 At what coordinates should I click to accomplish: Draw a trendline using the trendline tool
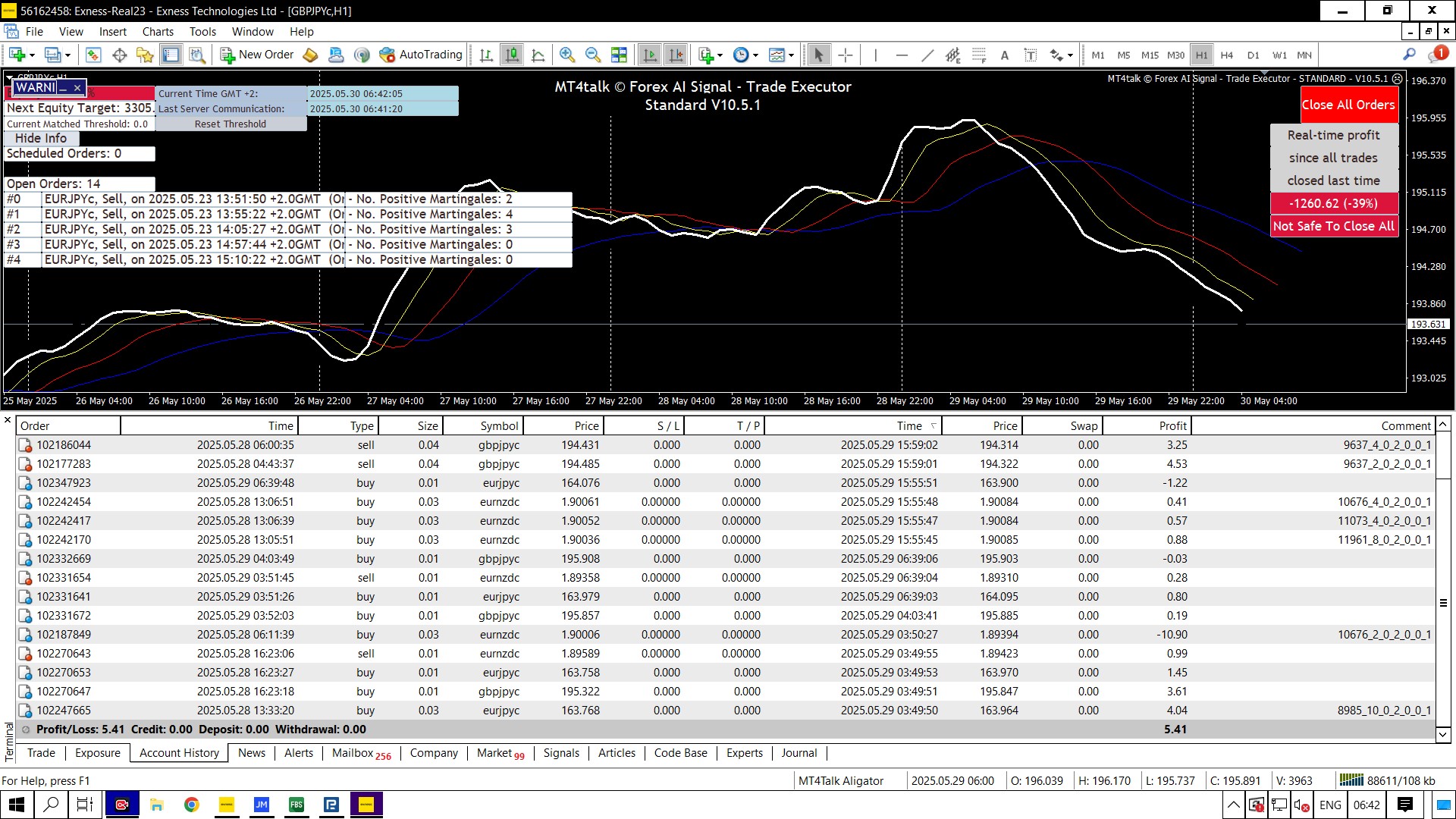[927, 55]
